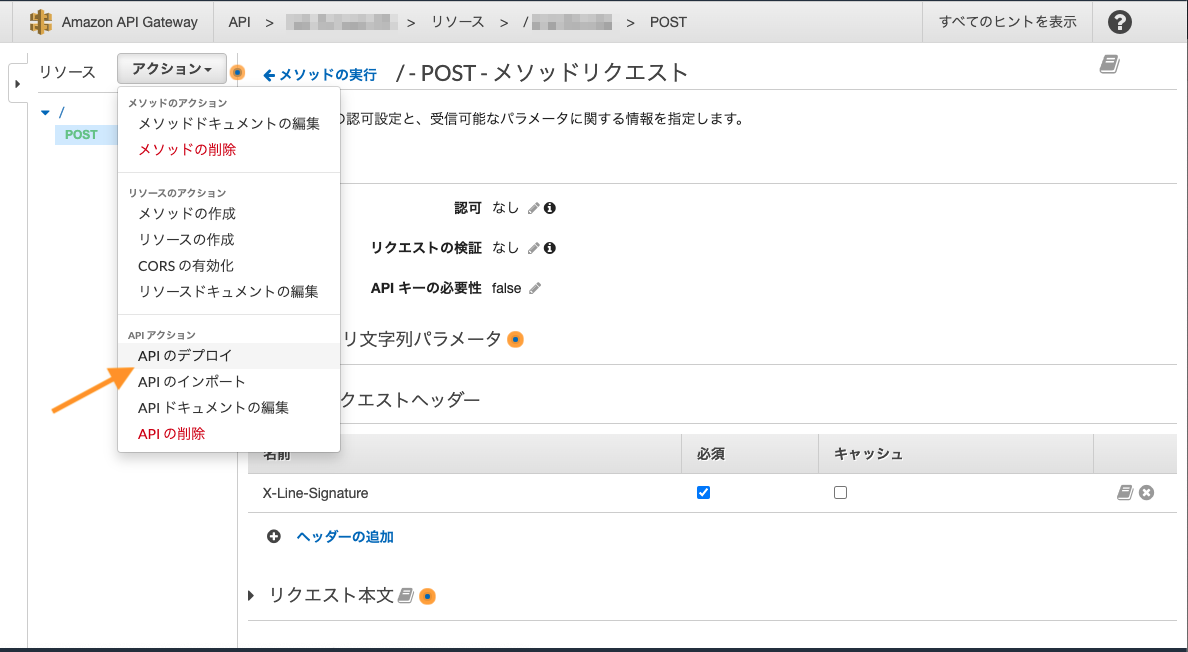This screenshot has width=1188, height=652.
Task: Open book icon beside リクエスト本文
Action: [405, 596]
